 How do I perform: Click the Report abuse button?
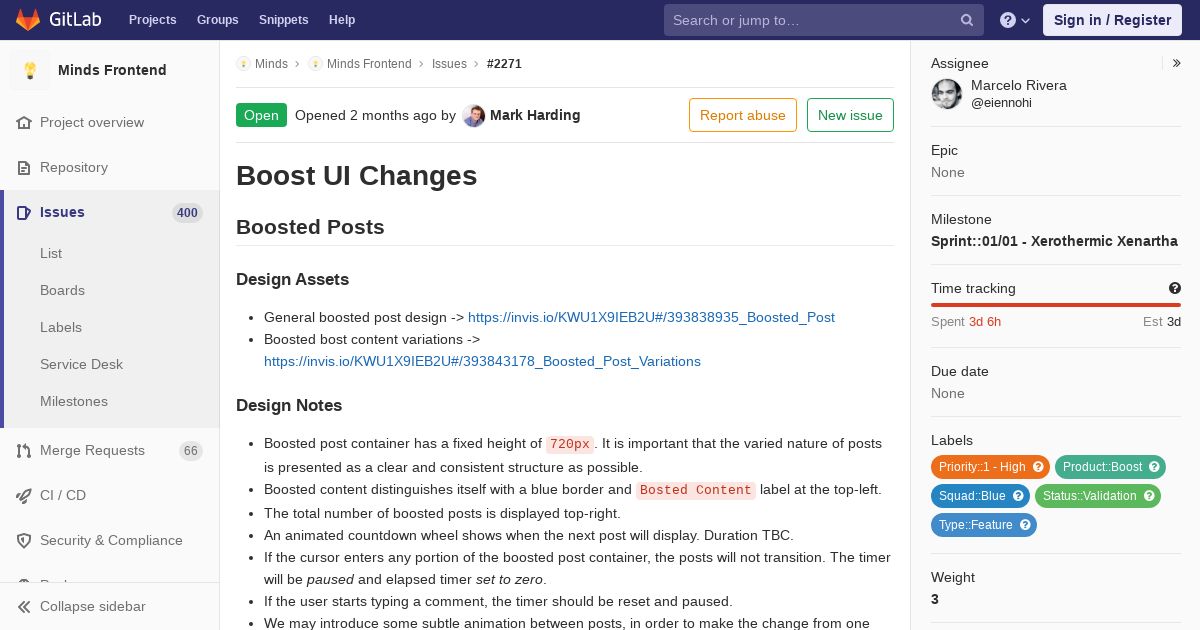[x=743, y=115]
